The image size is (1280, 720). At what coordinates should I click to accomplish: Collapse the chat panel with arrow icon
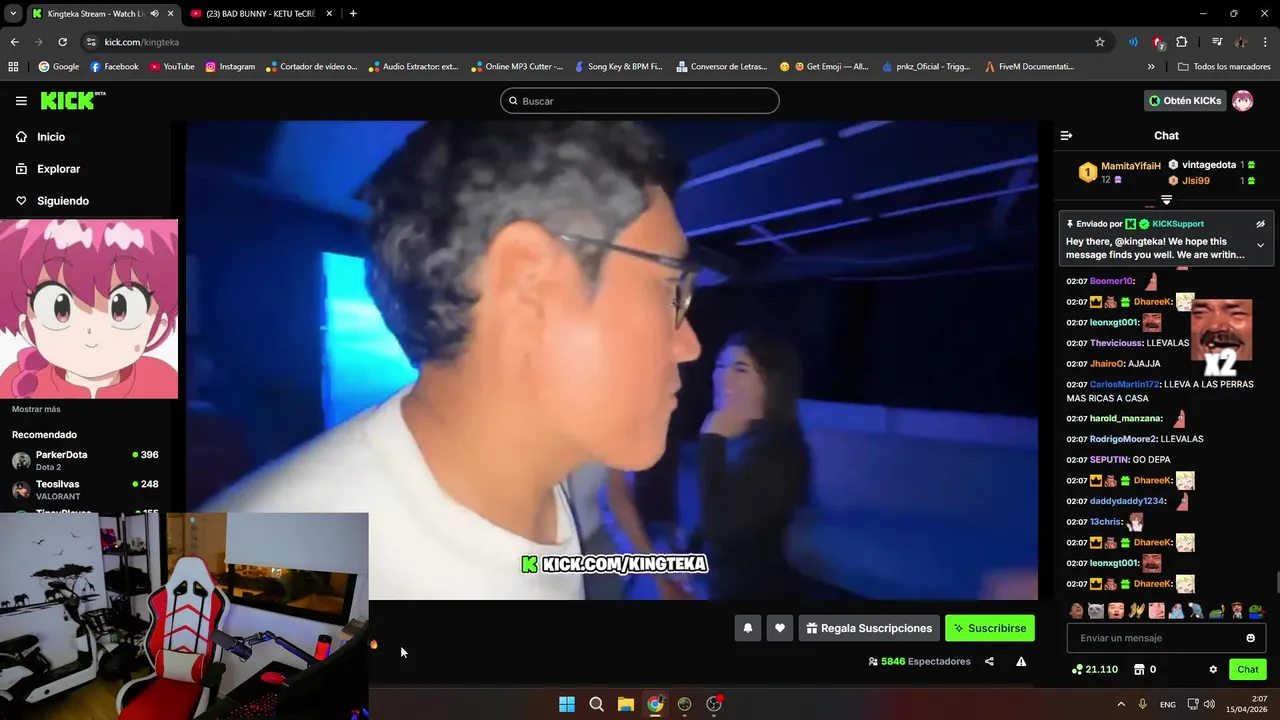(x=1066, y=135)
